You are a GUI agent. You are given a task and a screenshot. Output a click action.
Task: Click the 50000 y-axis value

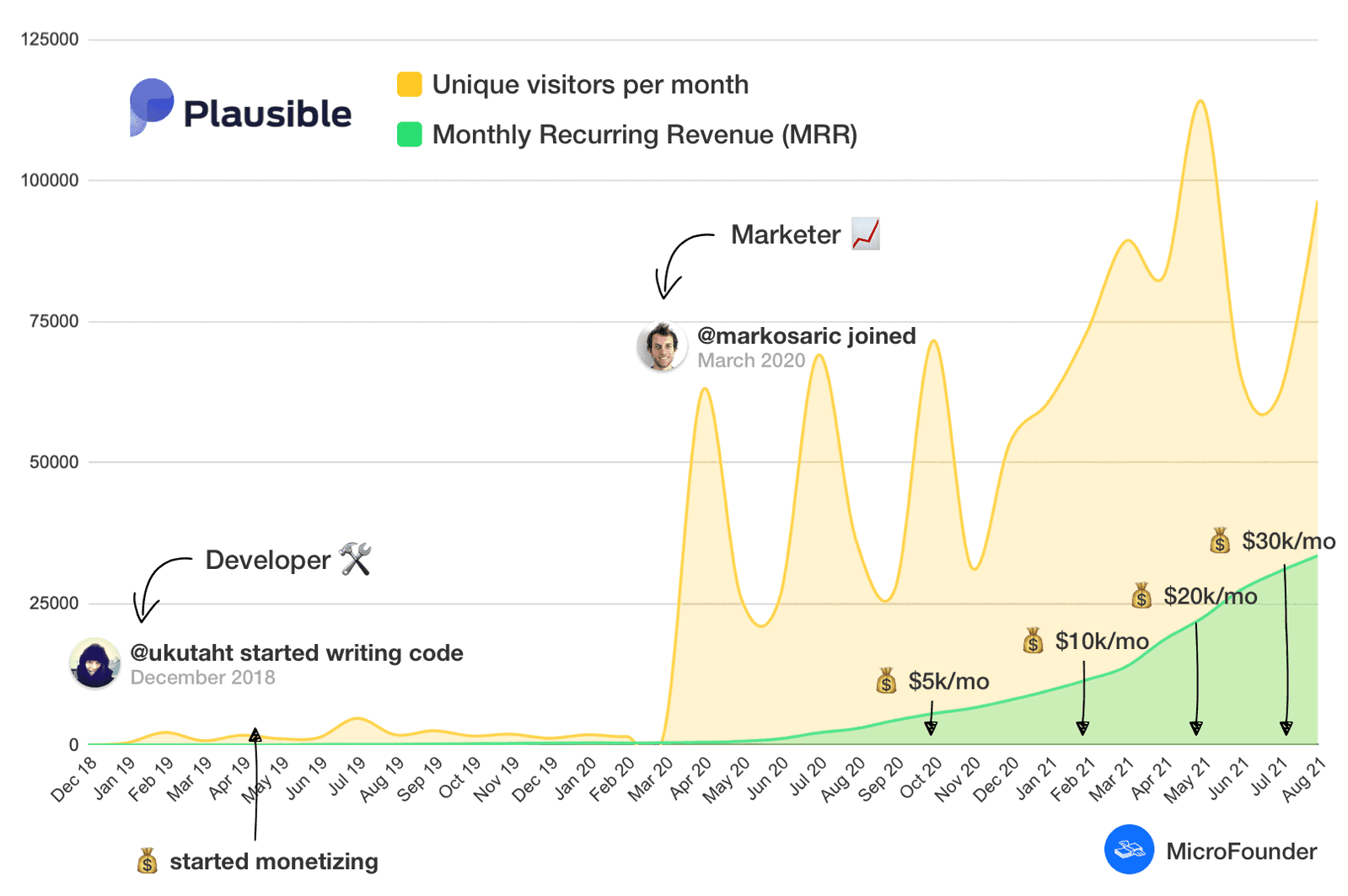pos(54,462)
